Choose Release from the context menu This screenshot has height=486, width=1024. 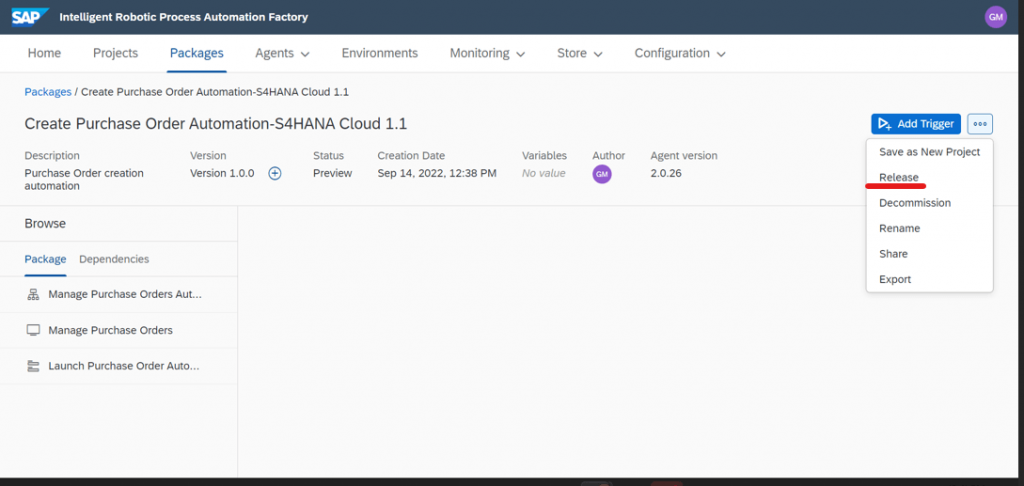899,177
